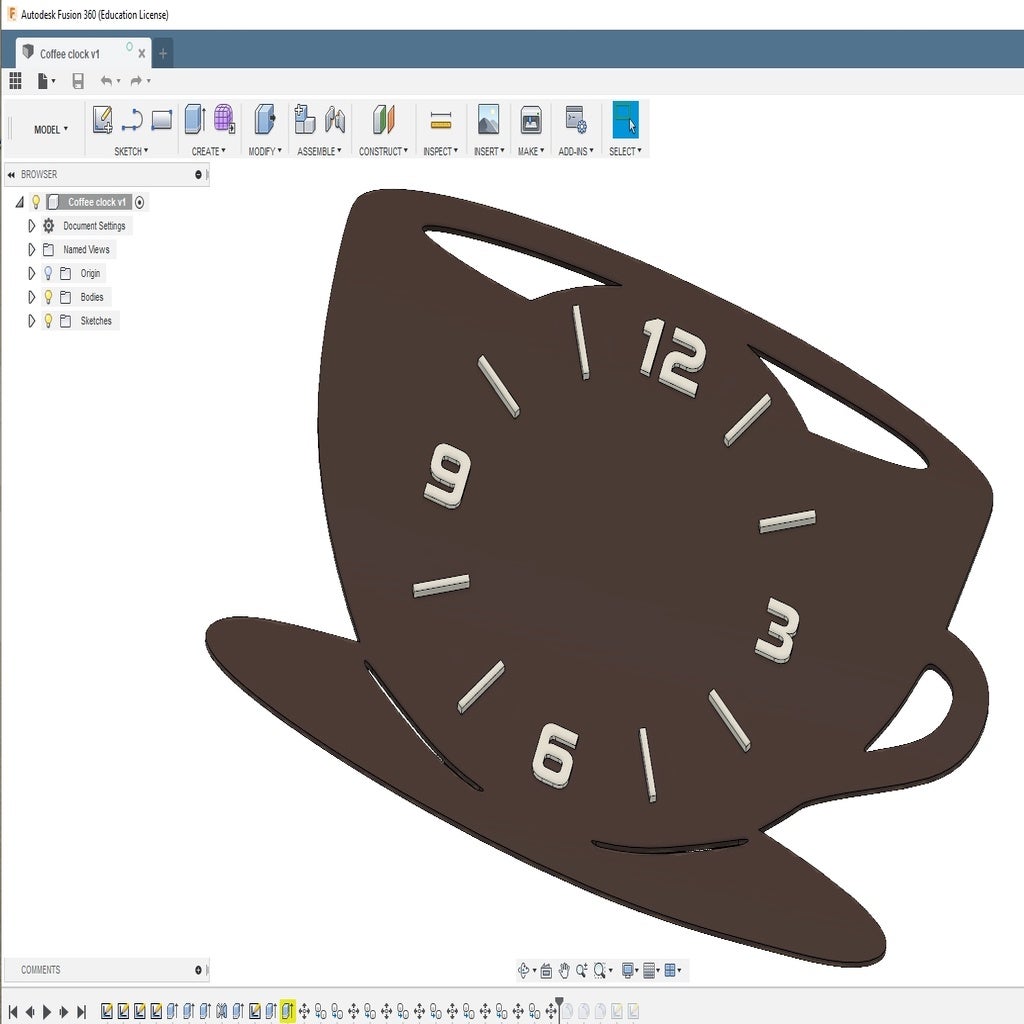Select the Offset Plane construct icon
Image resolution: width=1024 pixels, height=1024 pixels.
coord(383,120)
